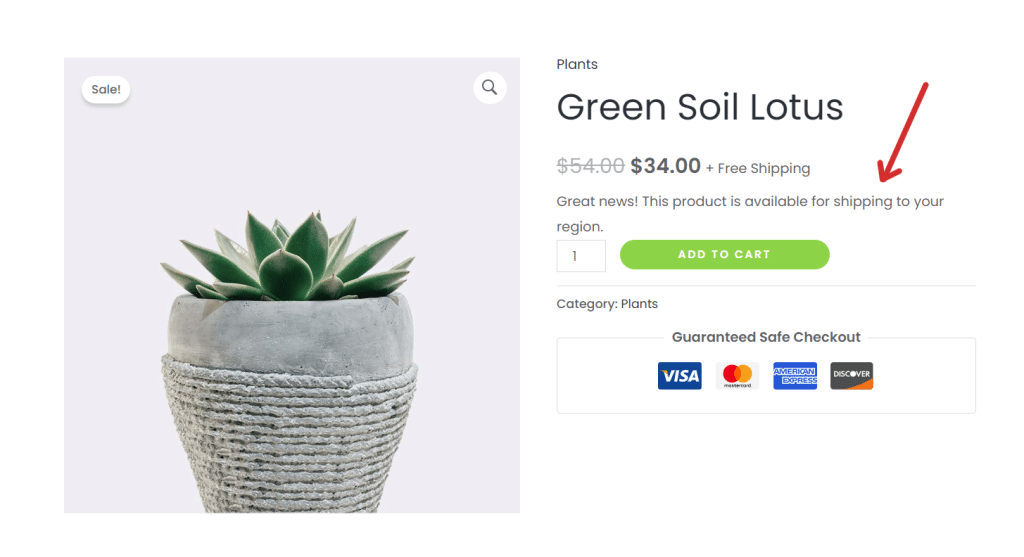Click the Visa card icon
Image resolution: width=1024 pixels, height=557 pixels.
pyautogui.click(x=679, y=376)
